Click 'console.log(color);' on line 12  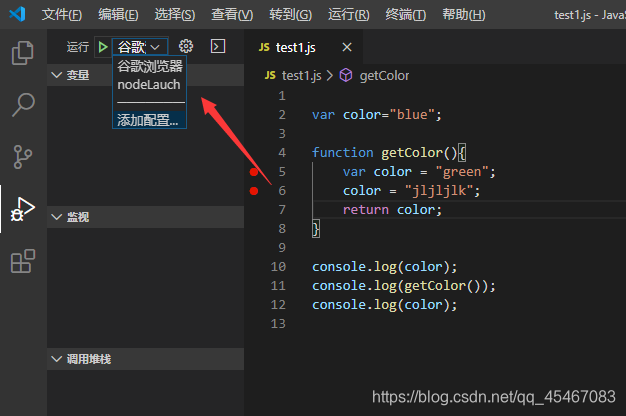(384, 305)
